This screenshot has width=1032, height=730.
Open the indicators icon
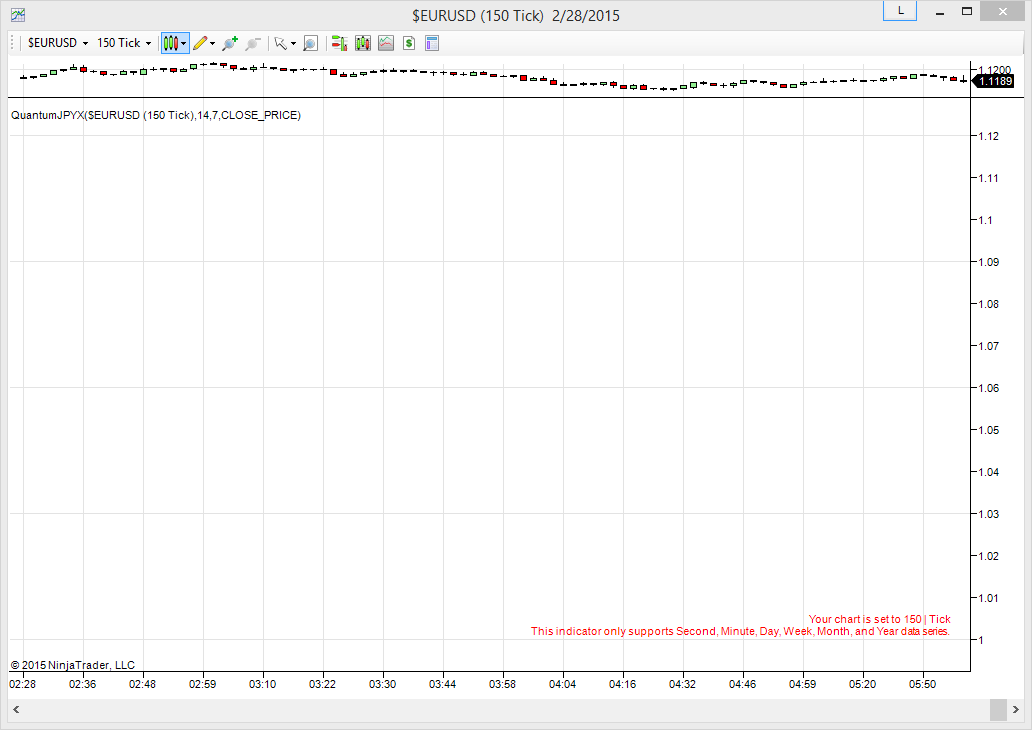[x=386, y=43]
